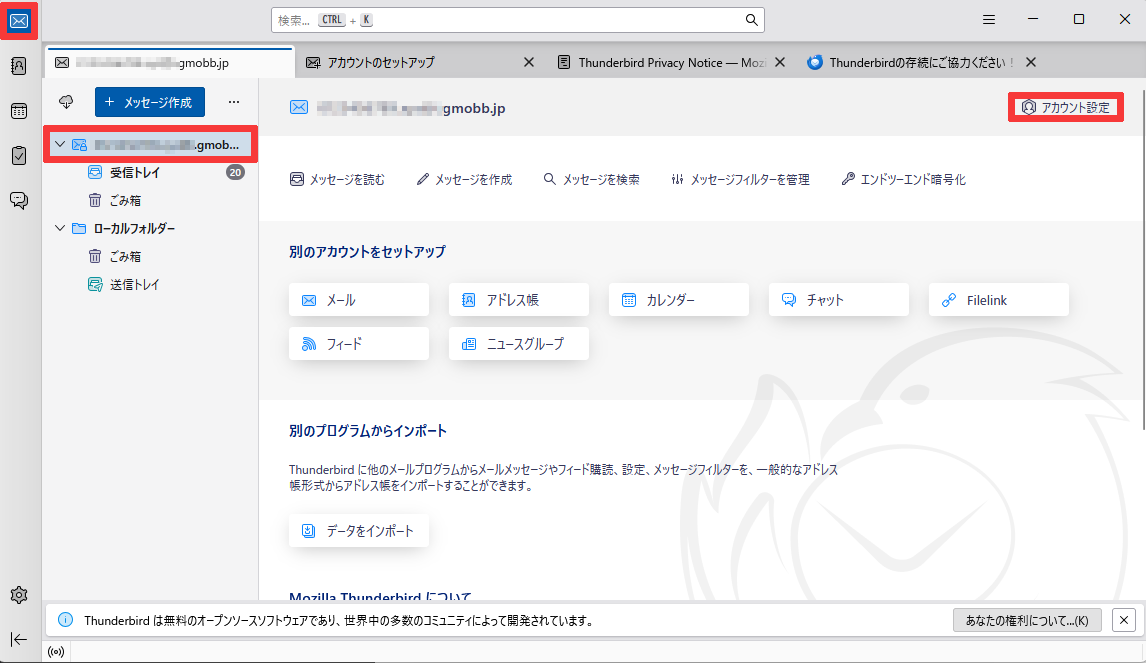Open the Address Book space from the sidebar
The height and width of the screenshot is (666, 1146).
coord(18,65)
